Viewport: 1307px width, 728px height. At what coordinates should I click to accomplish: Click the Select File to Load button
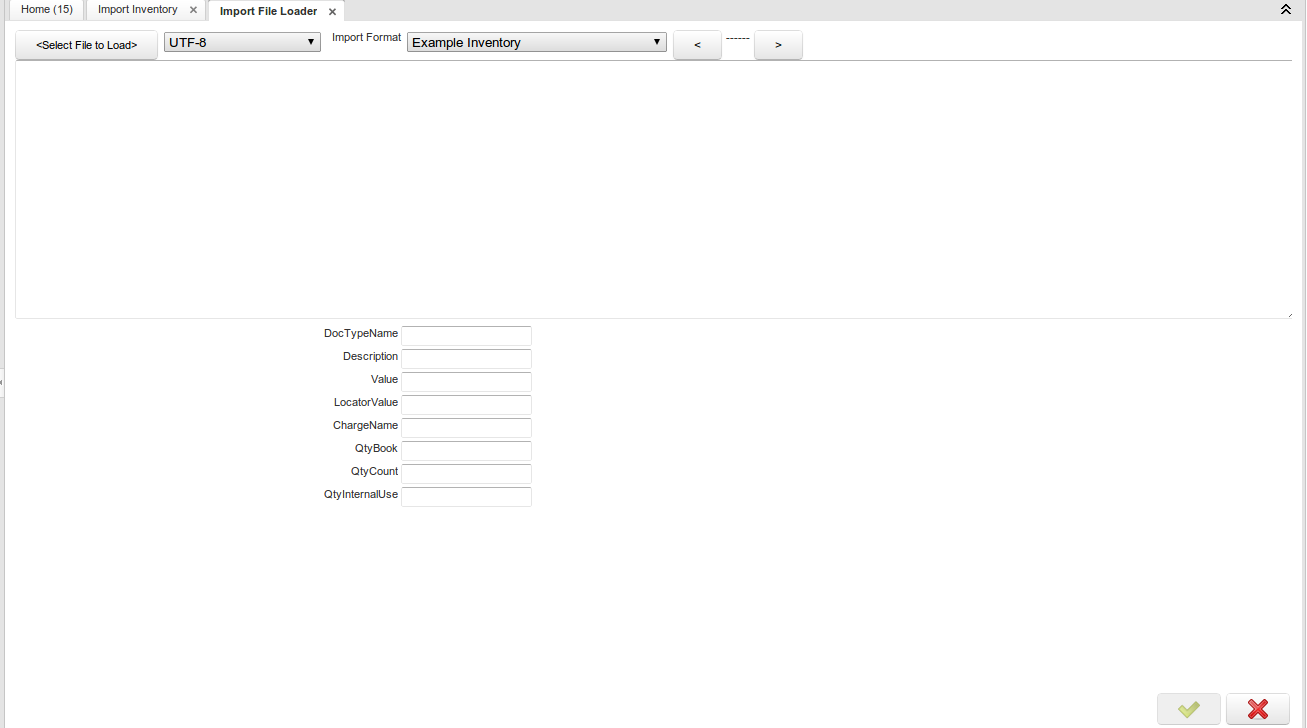[86, 45]
